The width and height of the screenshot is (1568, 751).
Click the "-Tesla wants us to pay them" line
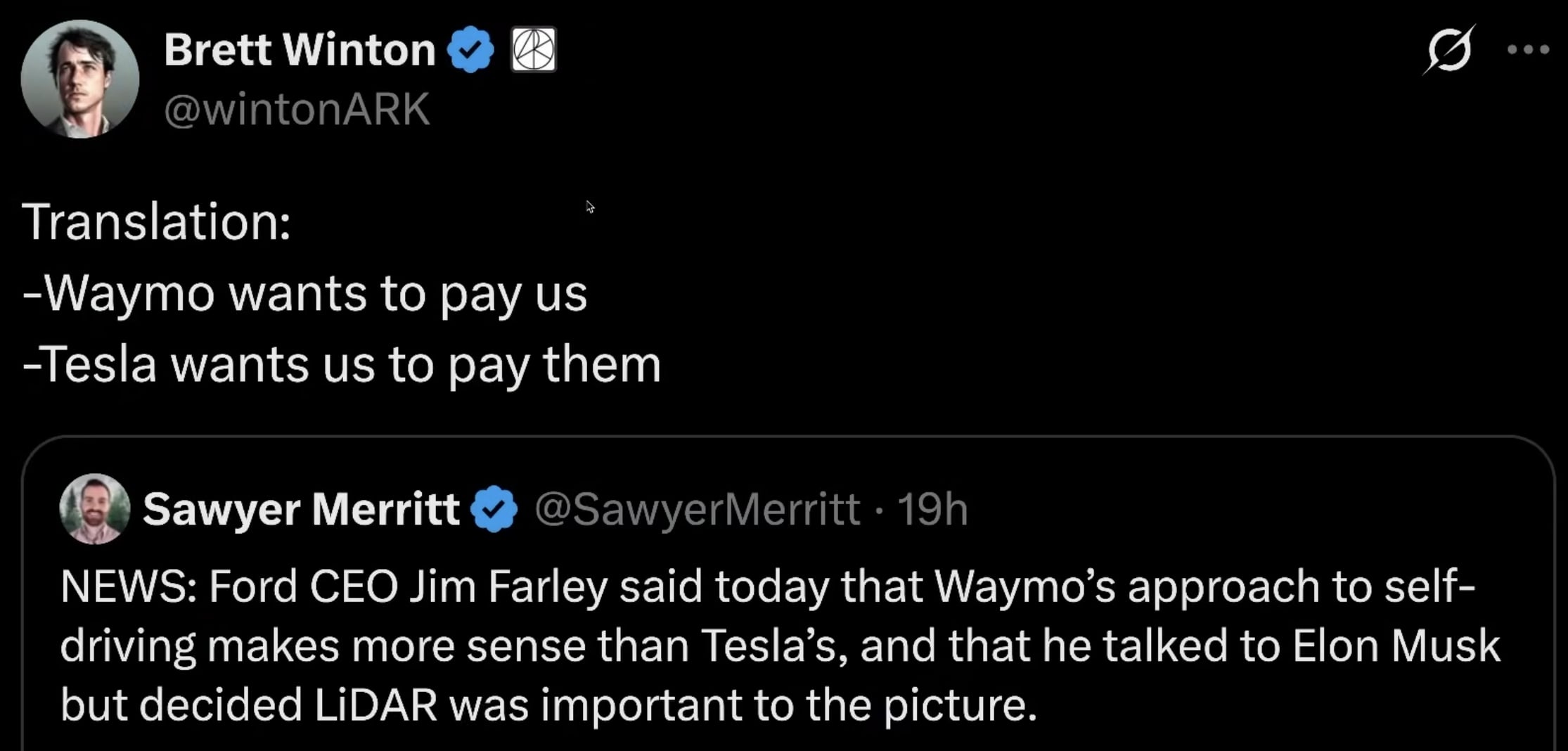342,364
